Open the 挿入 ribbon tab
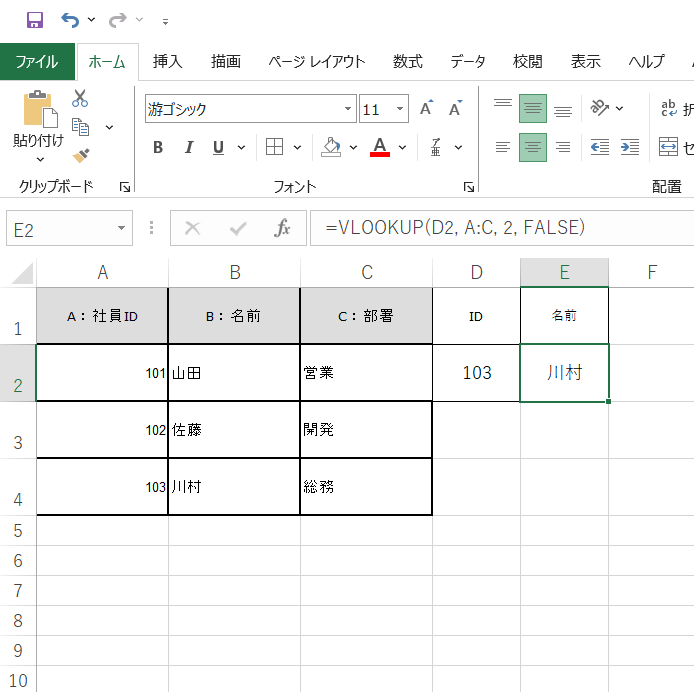Viewport: 694px width, 692px height. (x=167, y=61)
